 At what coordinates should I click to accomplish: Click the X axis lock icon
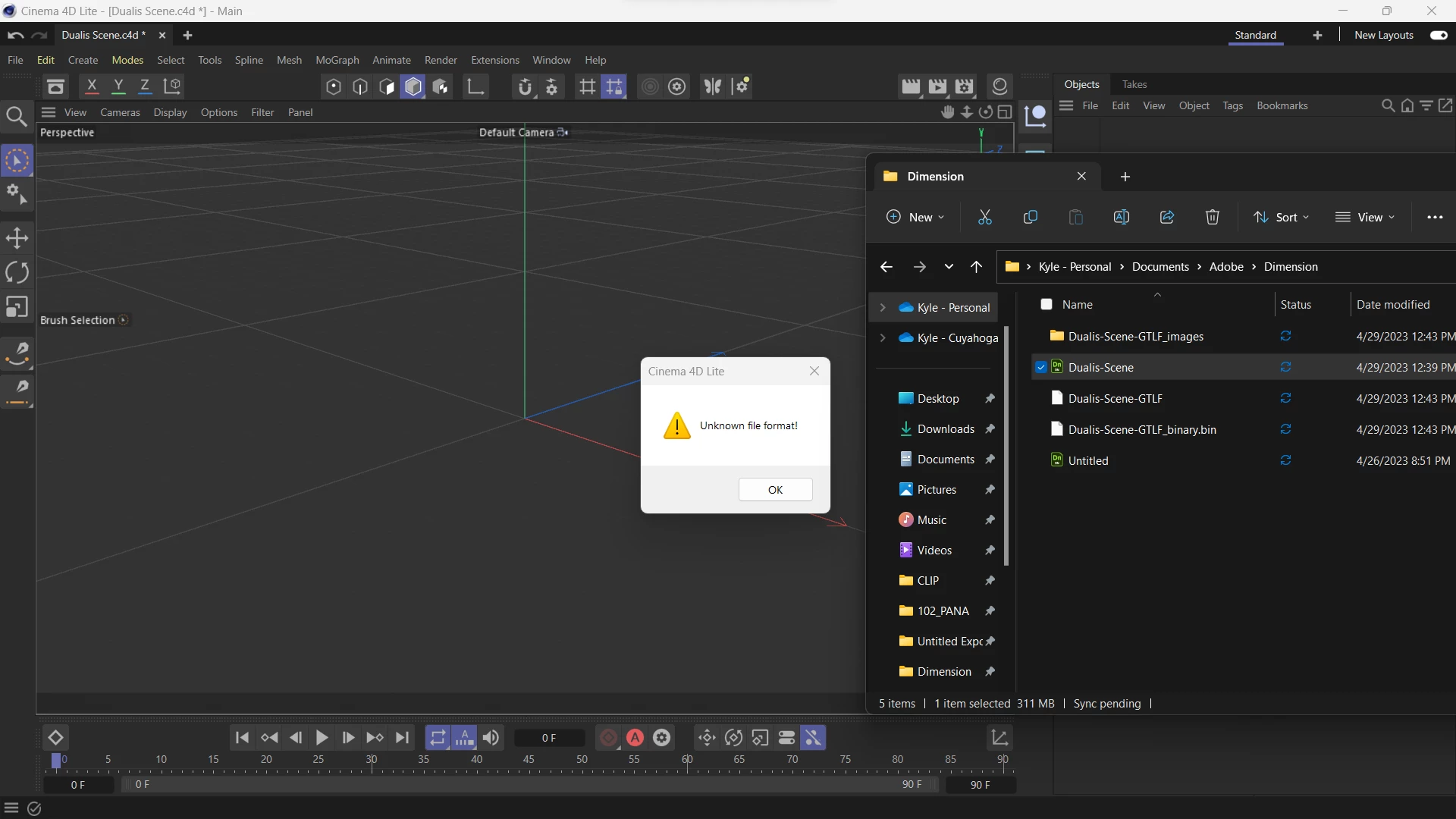click(x=92, y=86)
